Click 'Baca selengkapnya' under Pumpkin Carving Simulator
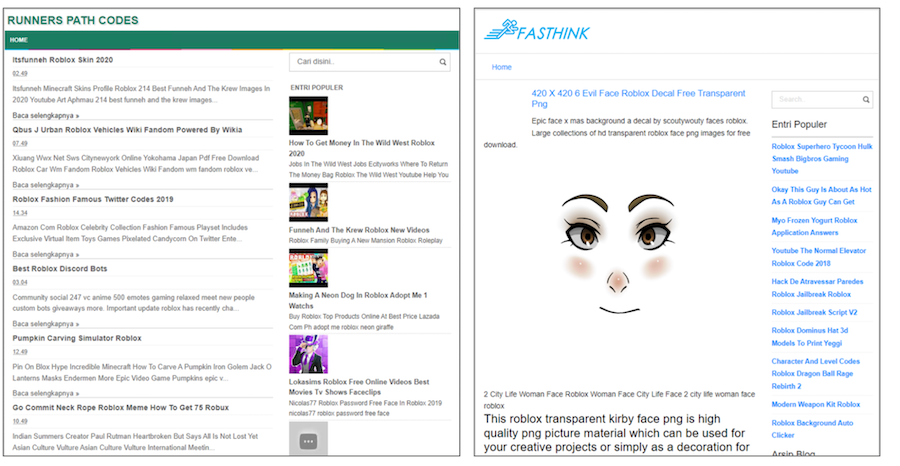The height and width of the screenshot is (466, 900). pos(46,393)
